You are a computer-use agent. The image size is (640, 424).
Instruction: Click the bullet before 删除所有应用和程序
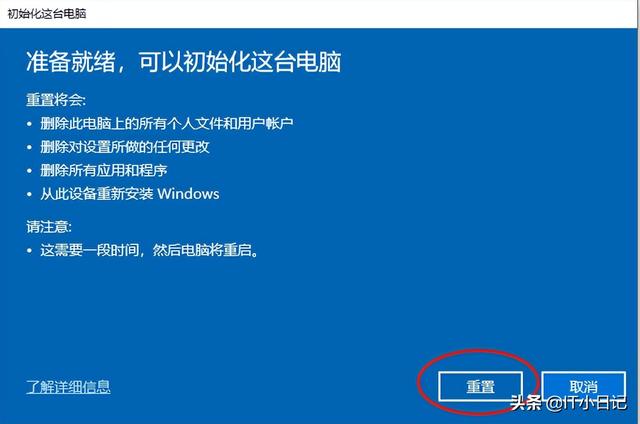click(x=29, y=171)
